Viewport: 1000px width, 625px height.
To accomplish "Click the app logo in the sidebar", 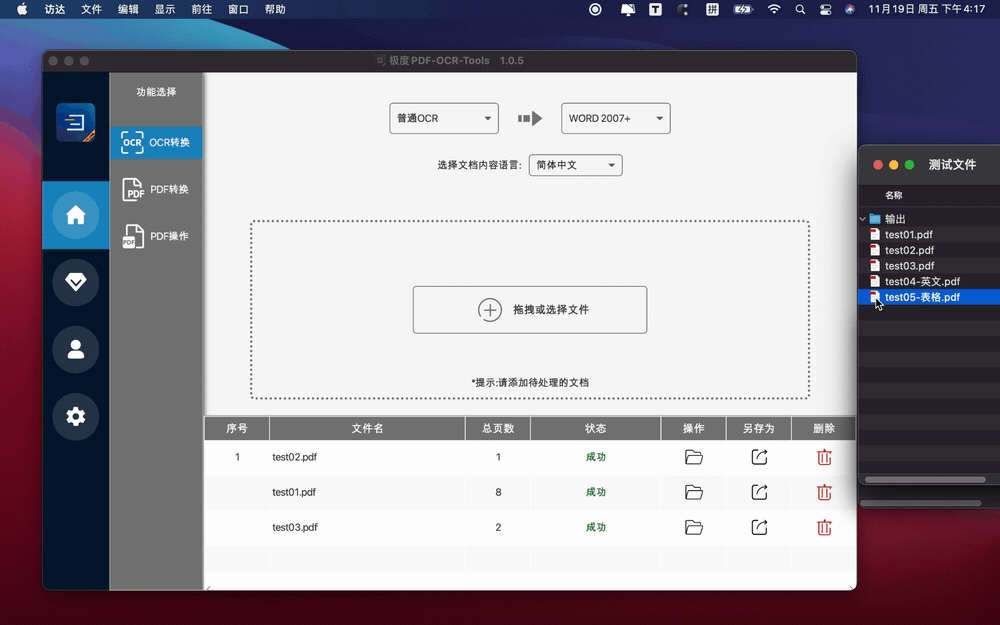I will (x=75, y=122).
